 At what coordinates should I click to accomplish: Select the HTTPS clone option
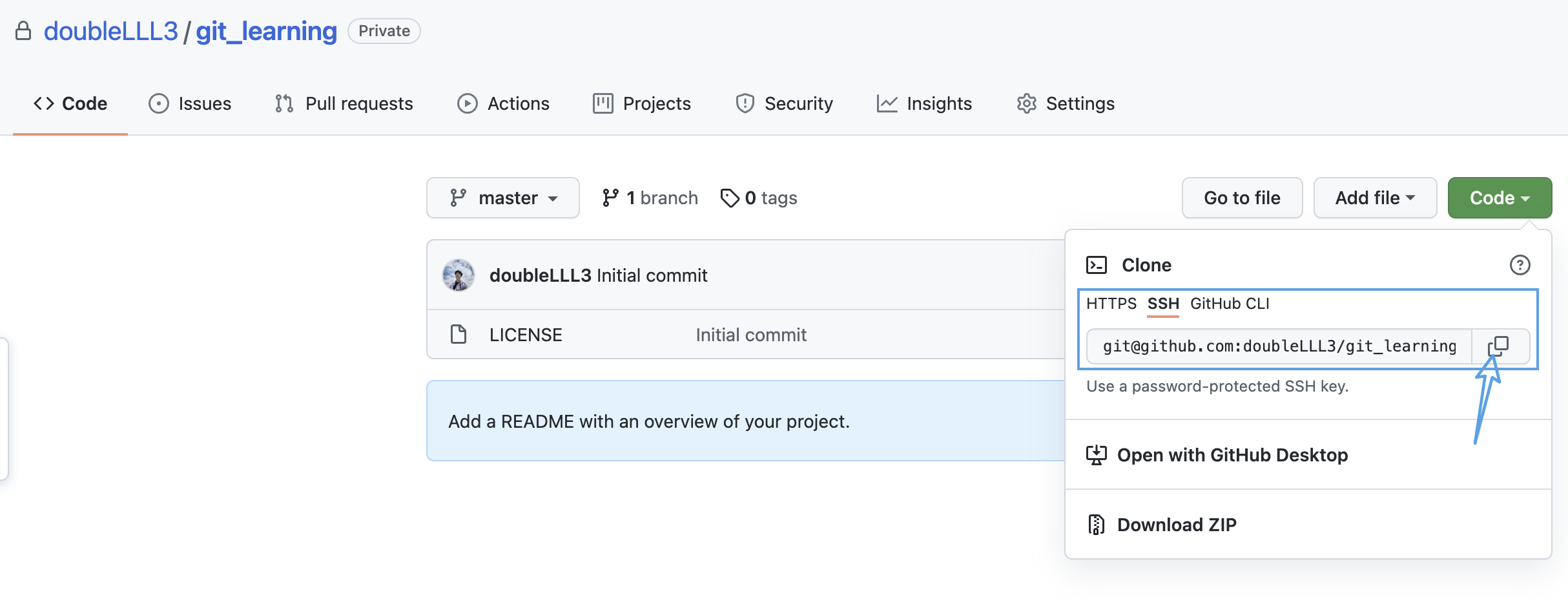(1111, 304)
